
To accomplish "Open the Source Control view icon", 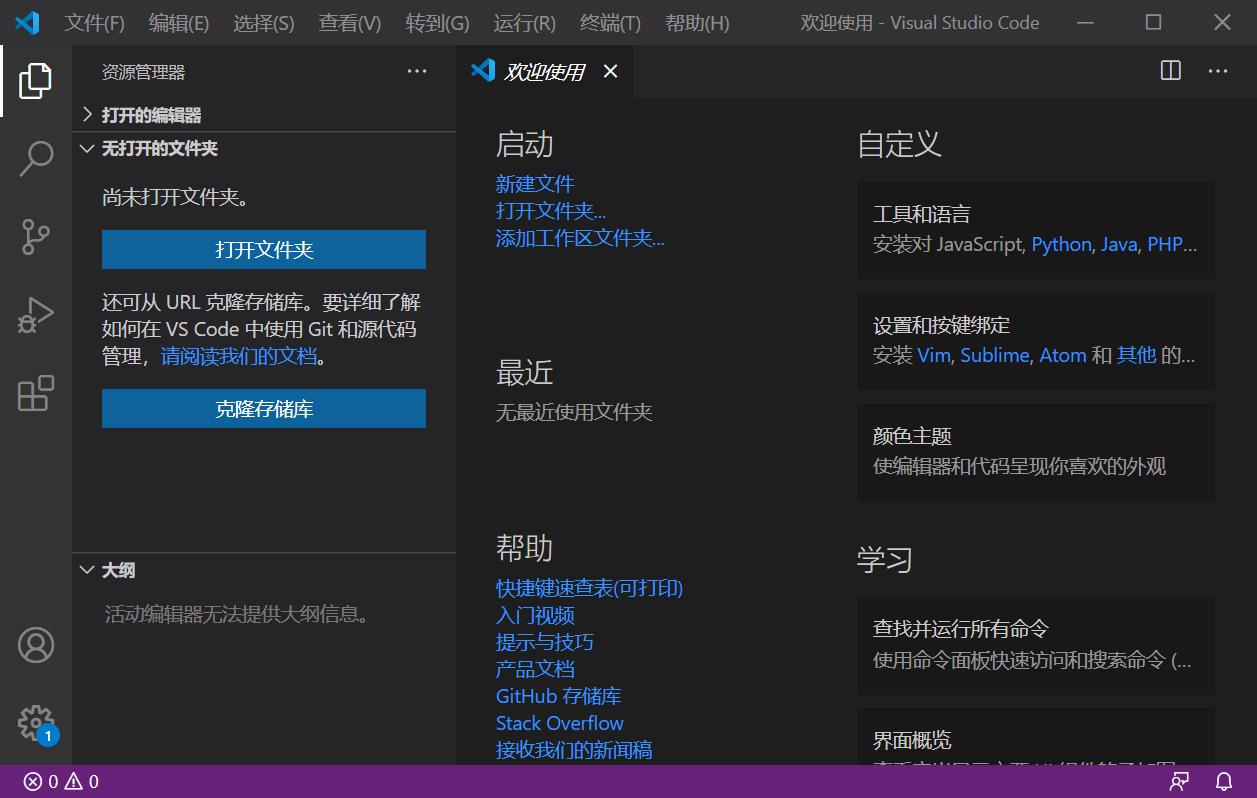I will pyautogui.click(x=36, y=237).
